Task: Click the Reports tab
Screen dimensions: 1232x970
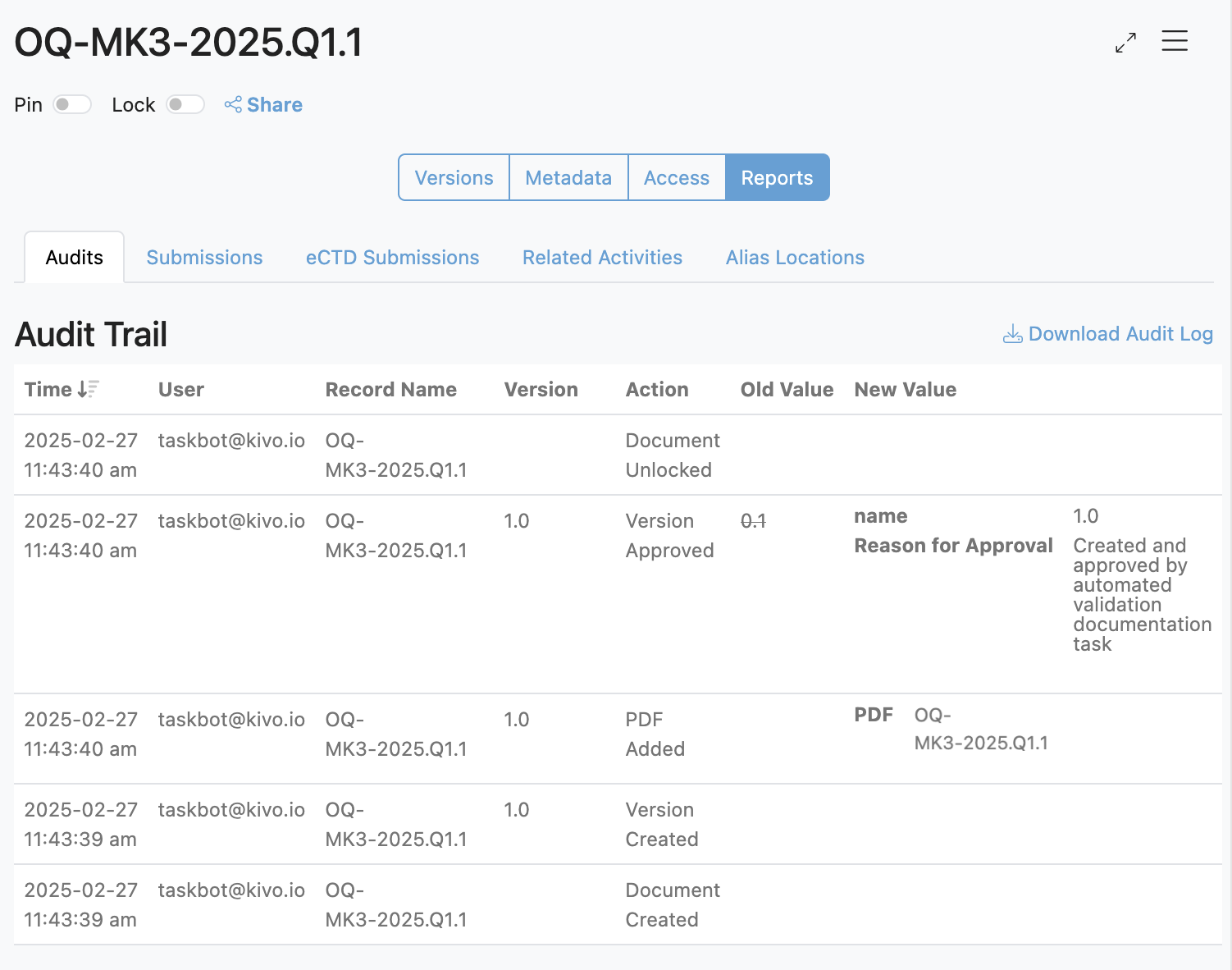Action: tap(777, 177)
